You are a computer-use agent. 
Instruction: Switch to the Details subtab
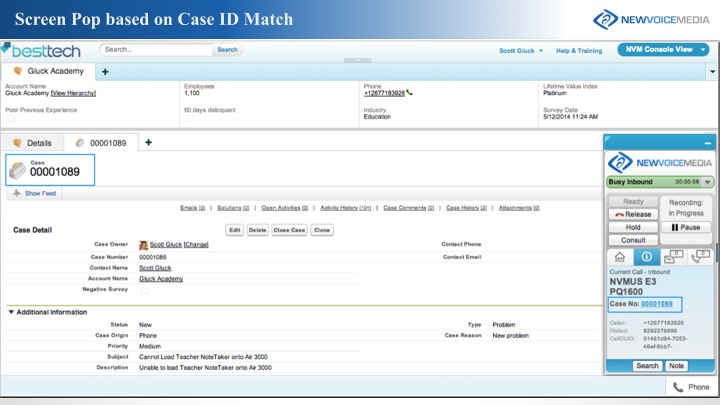point(32,143)
